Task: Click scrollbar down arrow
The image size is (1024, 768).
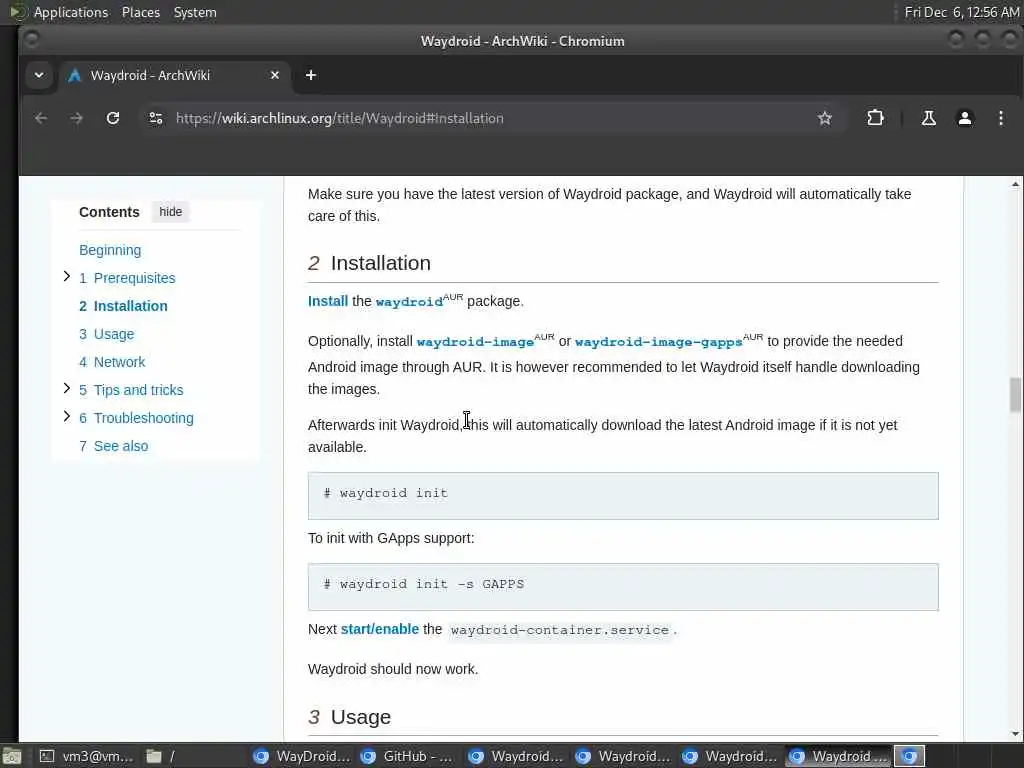Action: pyautogui.click(x=1015, y=734)
